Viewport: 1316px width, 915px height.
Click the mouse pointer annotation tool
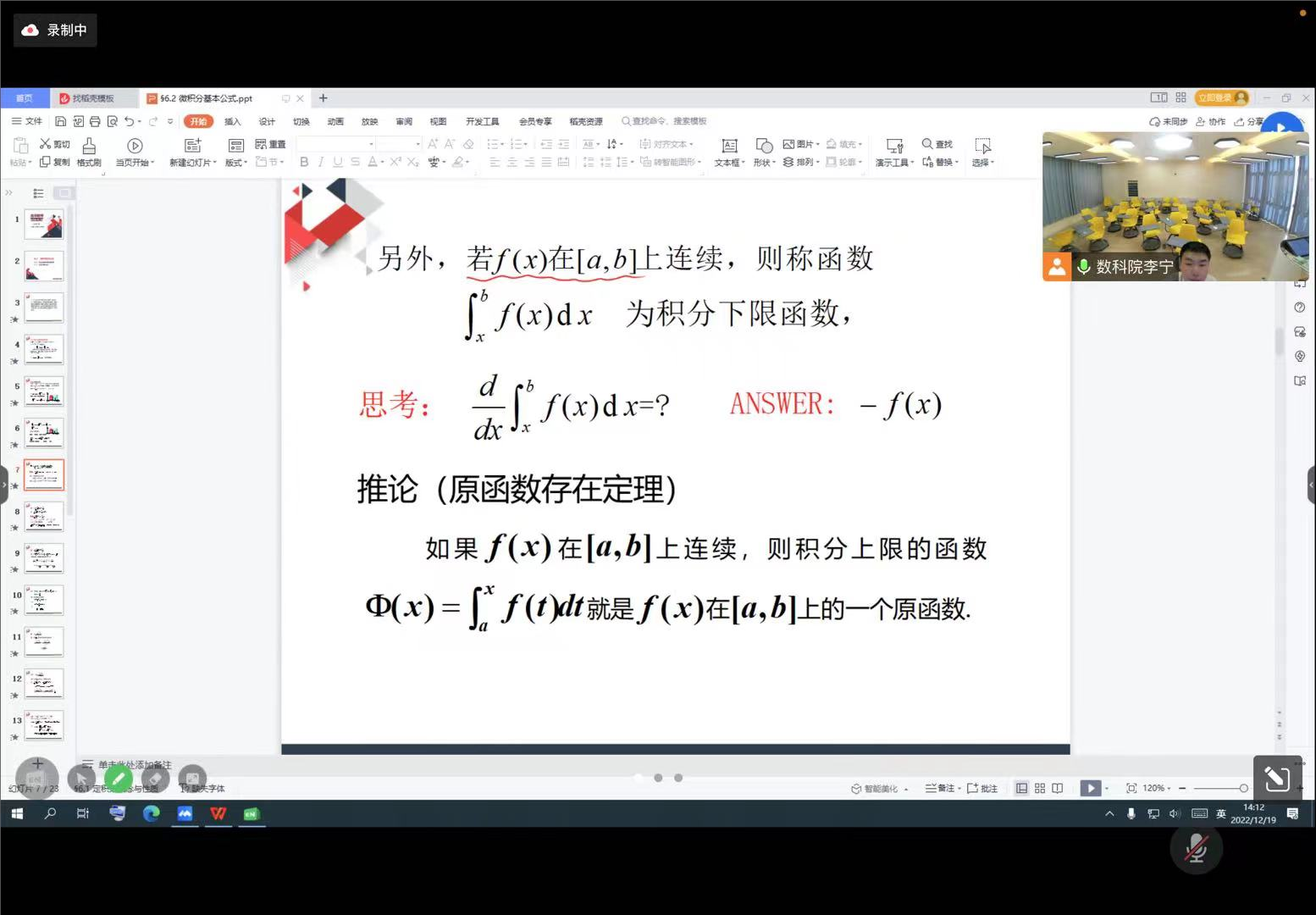point(81,778)
